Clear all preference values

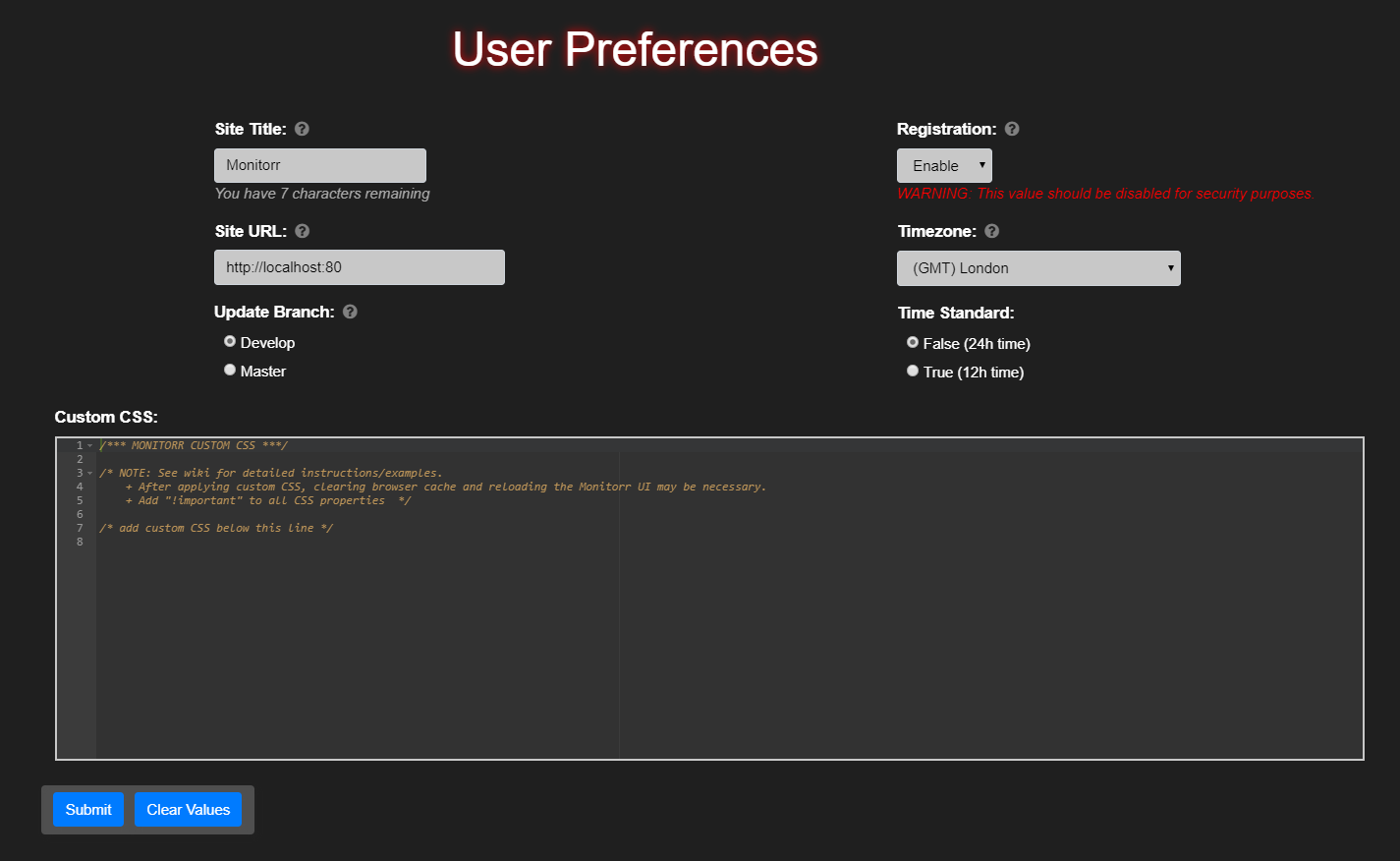188,809
